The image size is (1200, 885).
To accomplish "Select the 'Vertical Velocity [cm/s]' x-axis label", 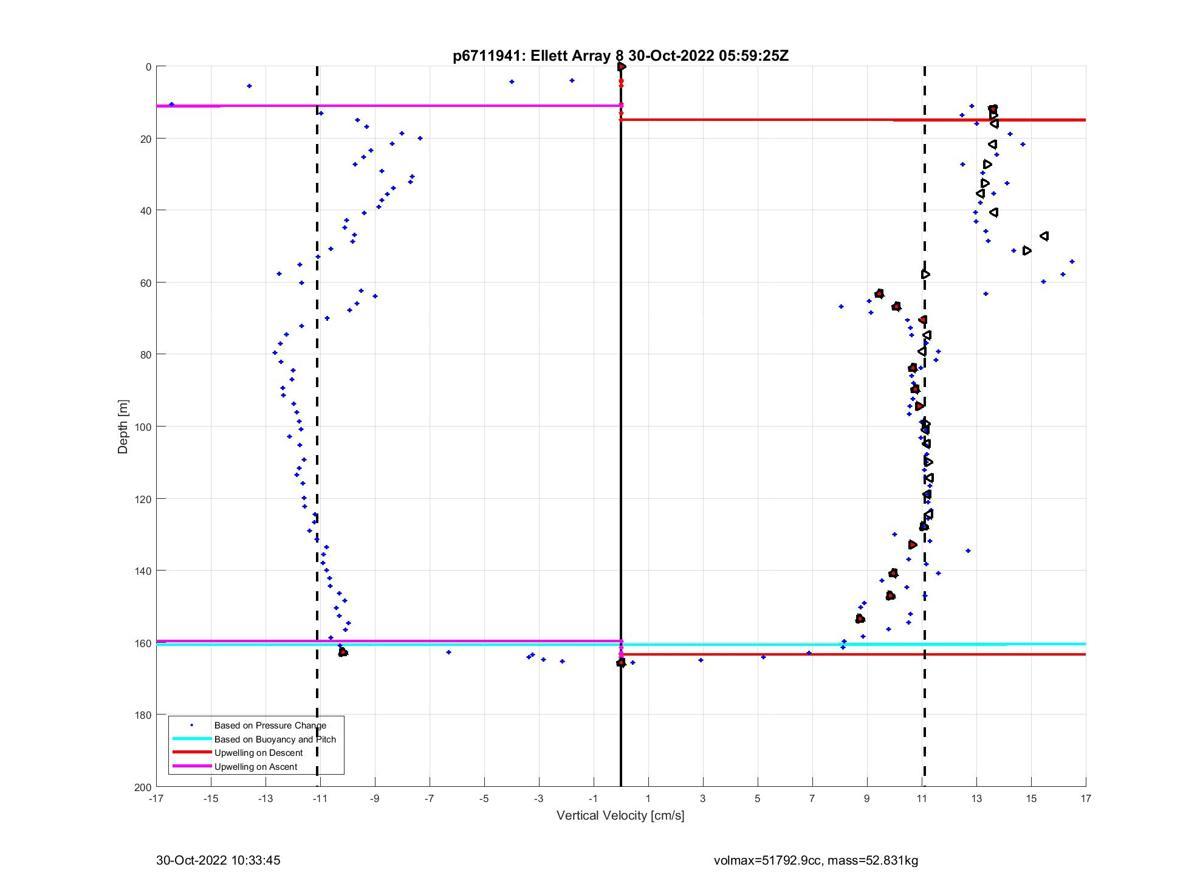I will click(620, 815).
